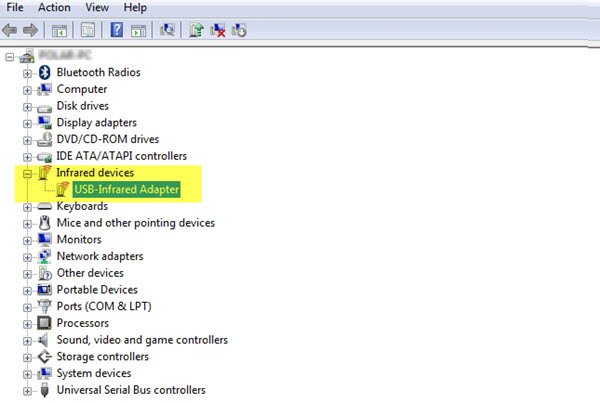Select the Display adapters category
600x403 pixels.
(x=96, y=122)
